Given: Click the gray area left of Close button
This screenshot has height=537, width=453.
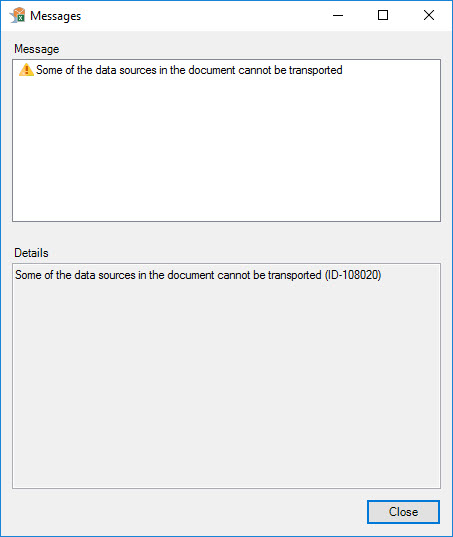Looking at the screenshot, I should [x=188, y=512].
